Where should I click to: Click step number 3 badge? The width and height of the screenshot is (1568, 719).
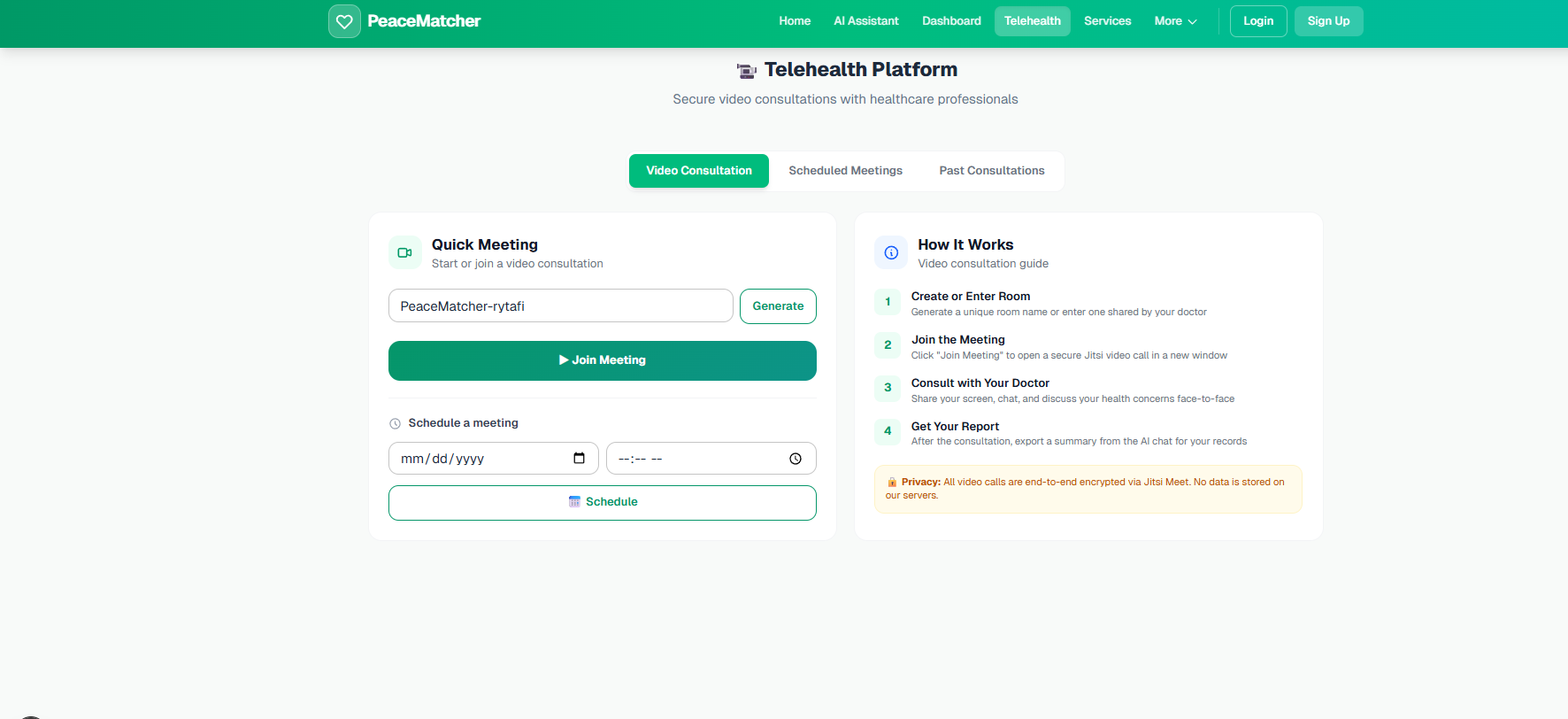coord(888,388)
